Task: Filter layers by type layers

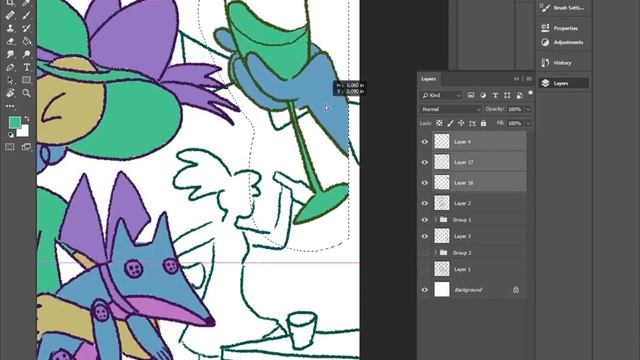Action: point(495,95)
